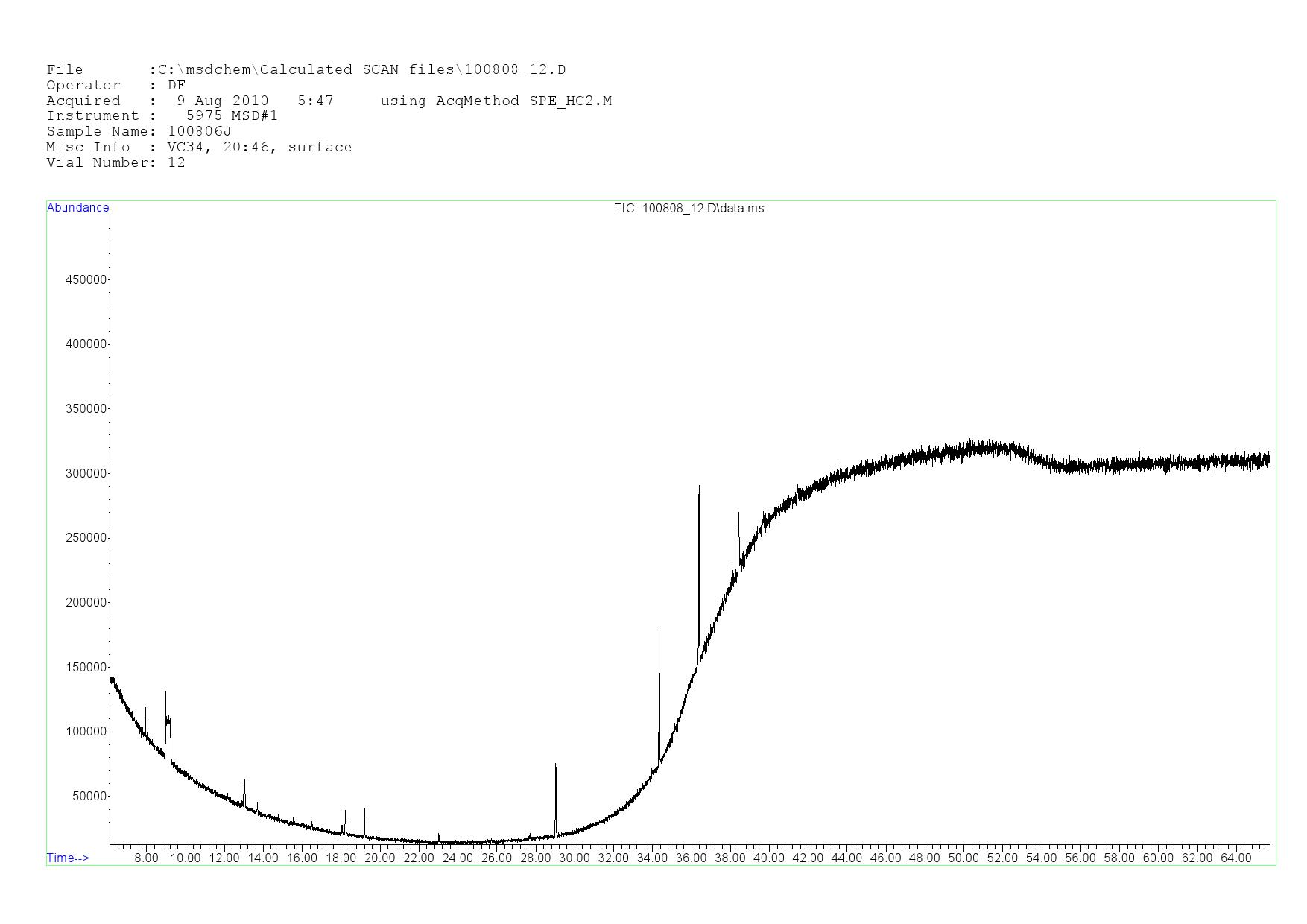Select the Vial Number 12 line
Screen dimensions: 1307x924
coord(115,162)
